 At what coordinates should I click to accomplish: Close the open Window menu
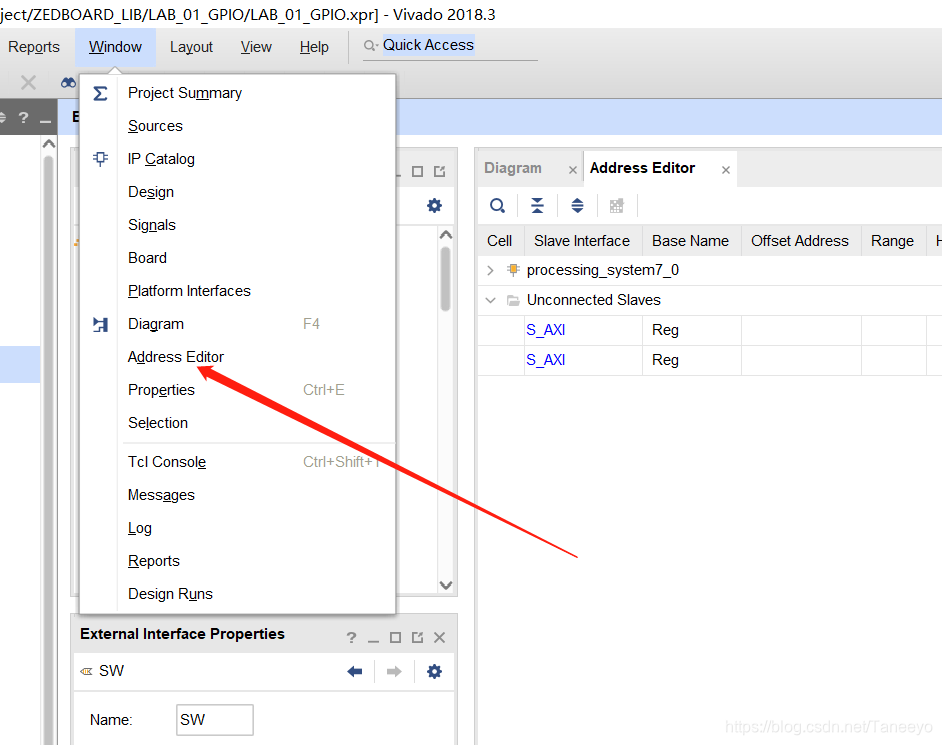click(x=115, y=47)
